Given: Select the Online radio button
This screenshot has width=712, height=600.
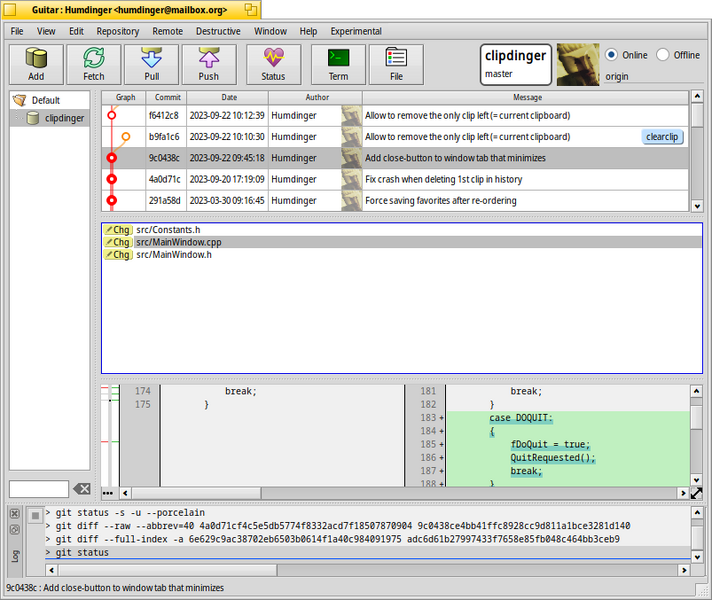Looking at the screenshot, I should tap(611, 55).
